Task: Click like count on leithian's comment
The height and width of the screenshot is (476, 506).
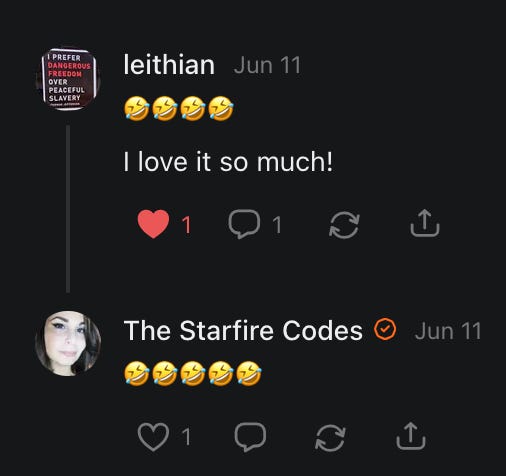Action: (x=187, y=225)
